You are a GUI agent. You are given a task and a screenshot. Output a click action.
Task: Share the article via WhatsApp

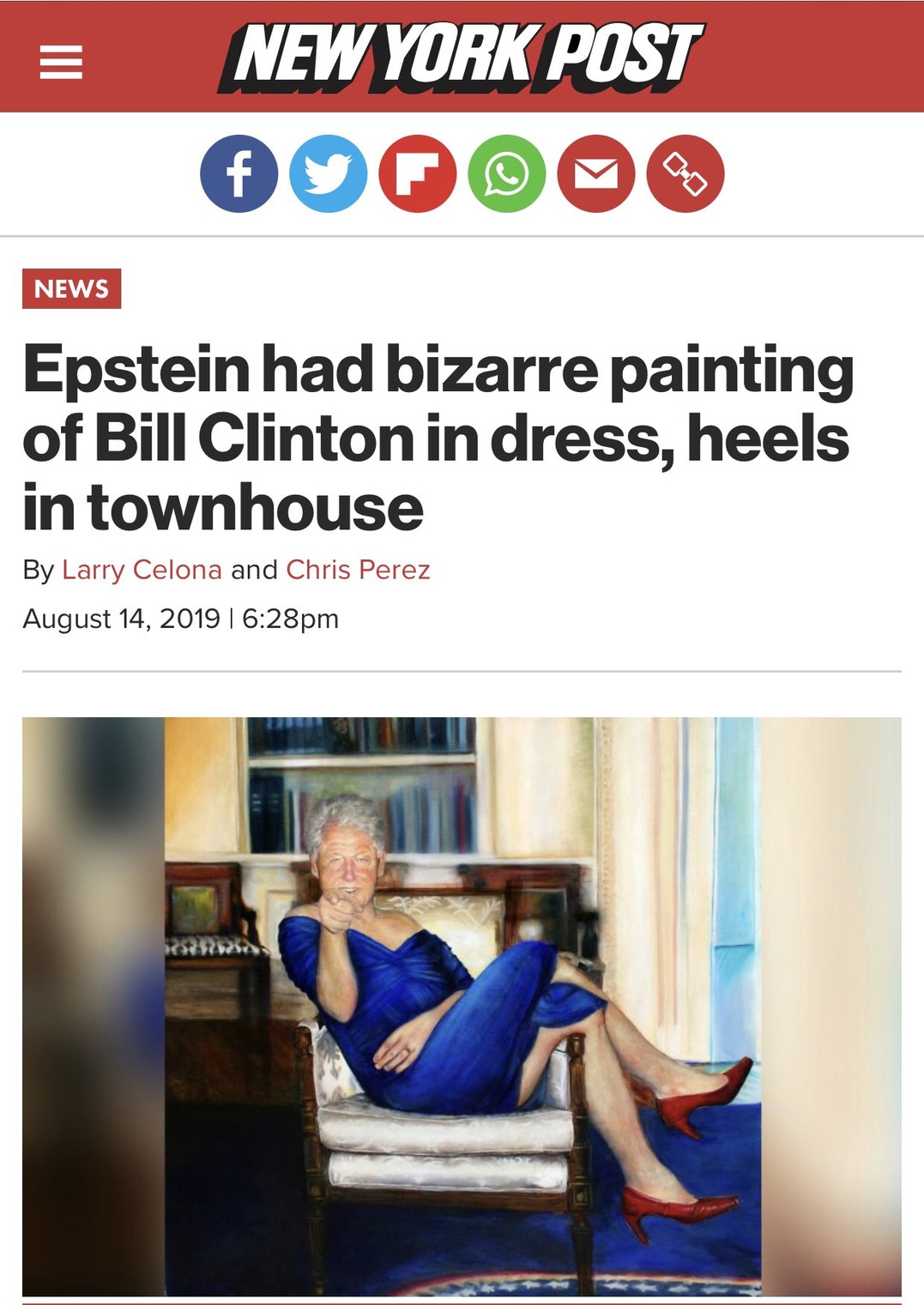click(507, 173)
